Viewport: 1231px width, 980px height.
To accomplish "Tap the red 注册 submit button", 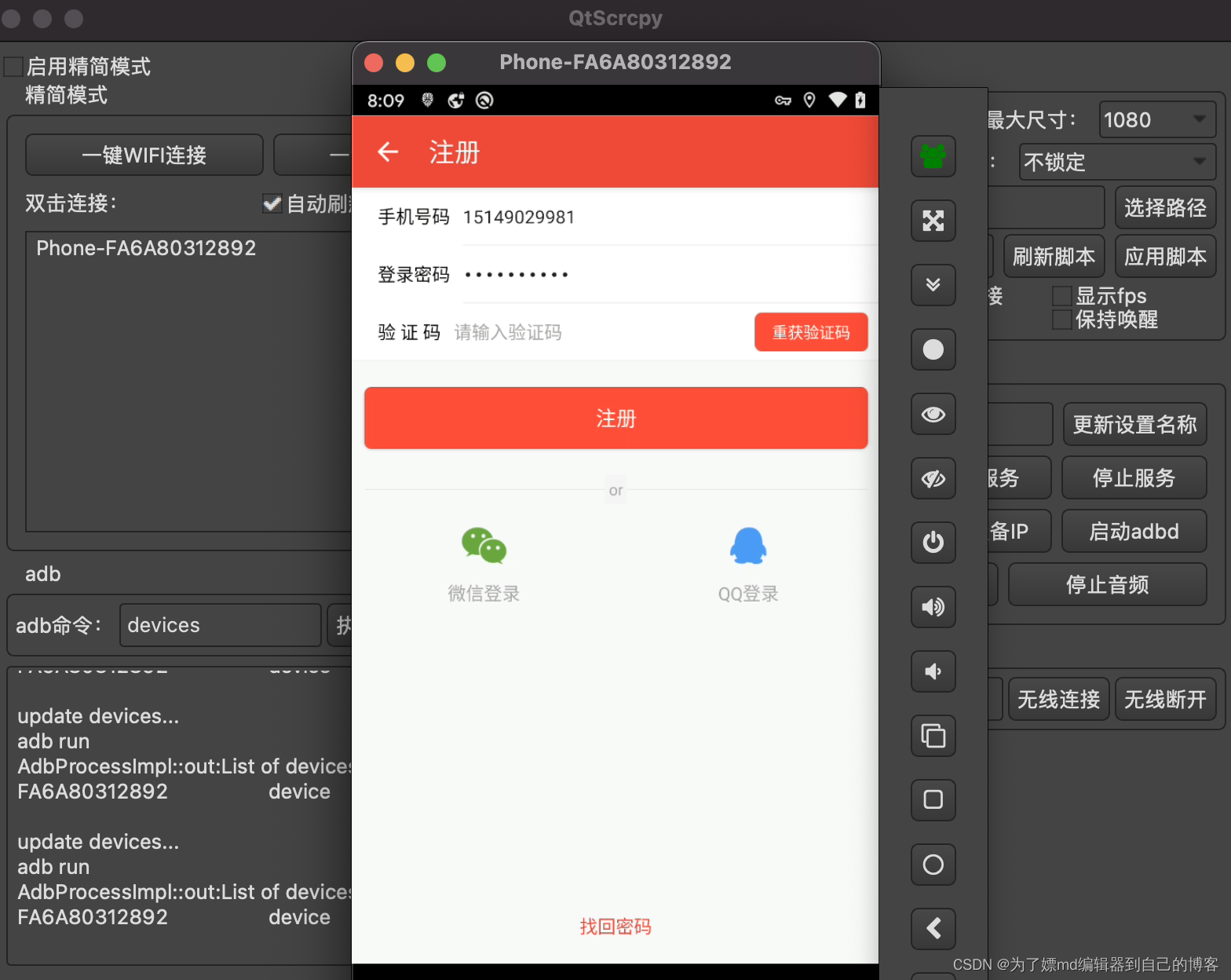I will point(615,418).
